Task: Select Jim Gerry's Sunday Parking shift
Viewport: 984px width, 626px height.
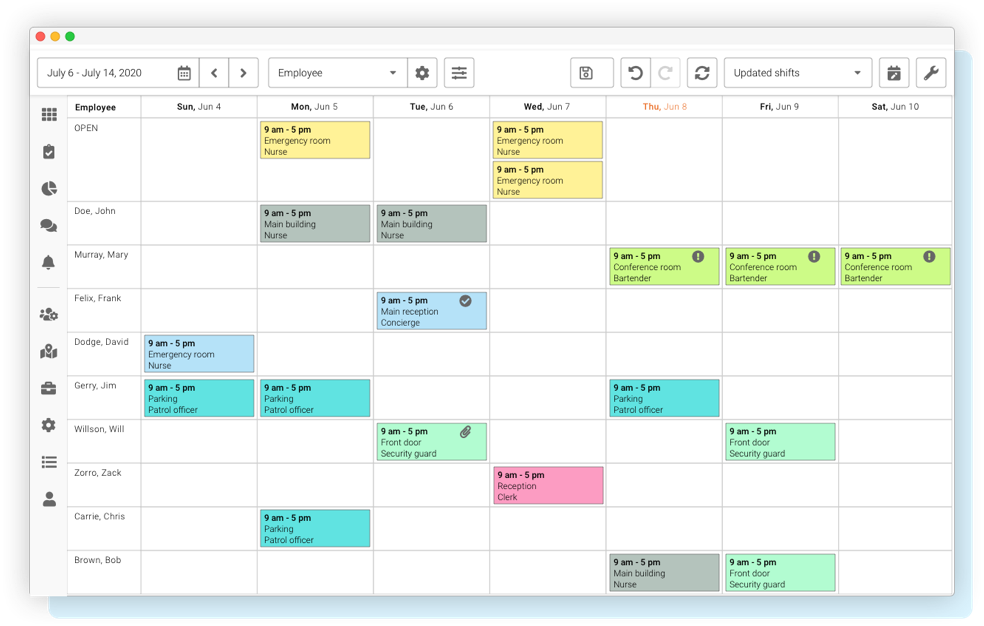Action: tap(199, 398)
